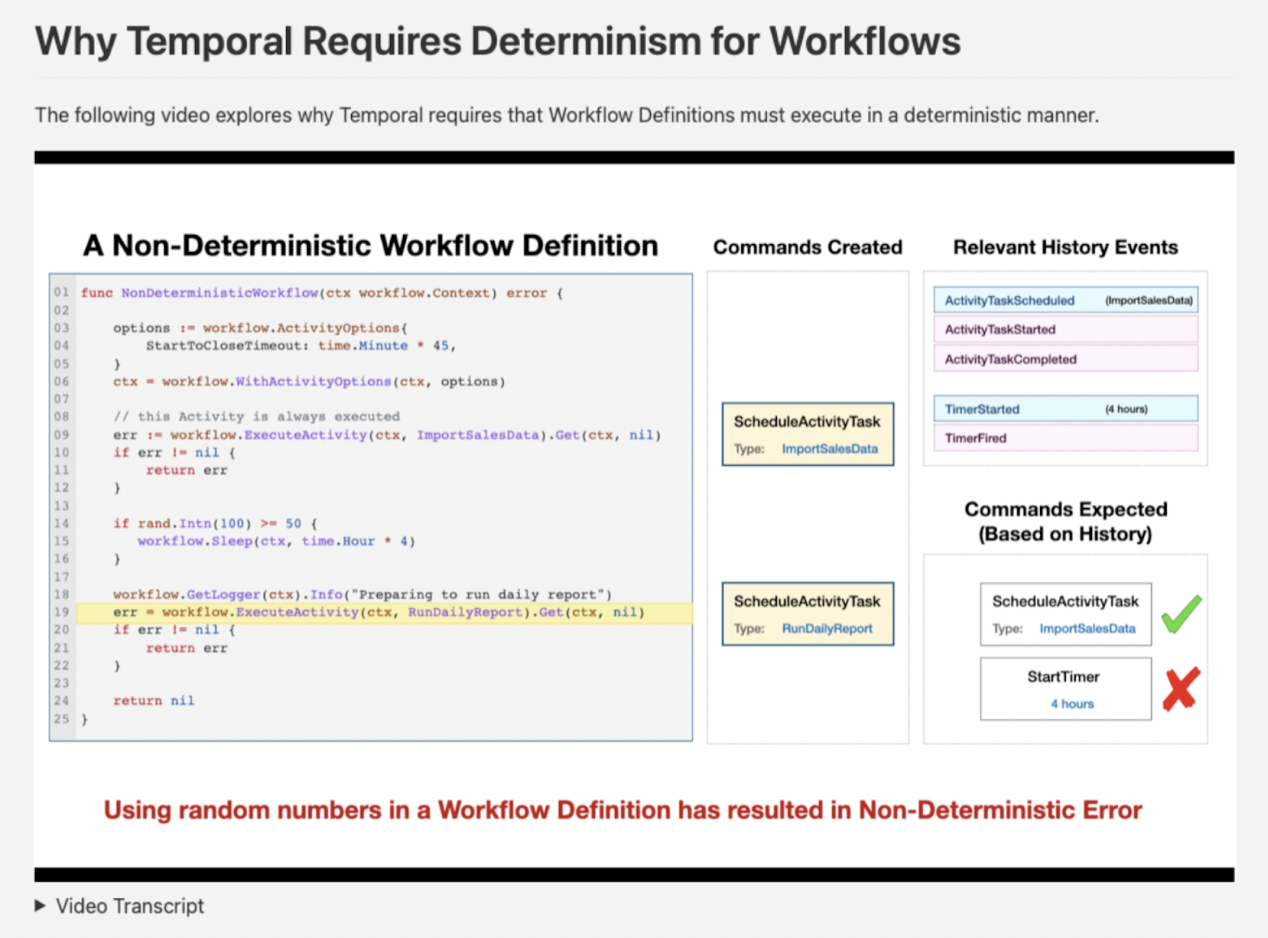Click the intro sentence starting "The following video explores"
This screenshot has width=1268, height=938.
point(567,115)
